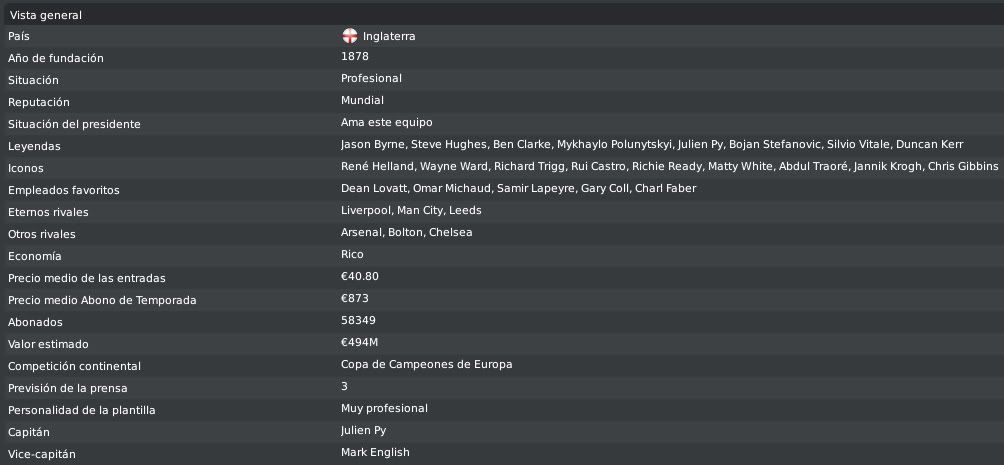Click the Abonados 58349 value
This screenshot has width=1004, height=465.
click(358, 320)
